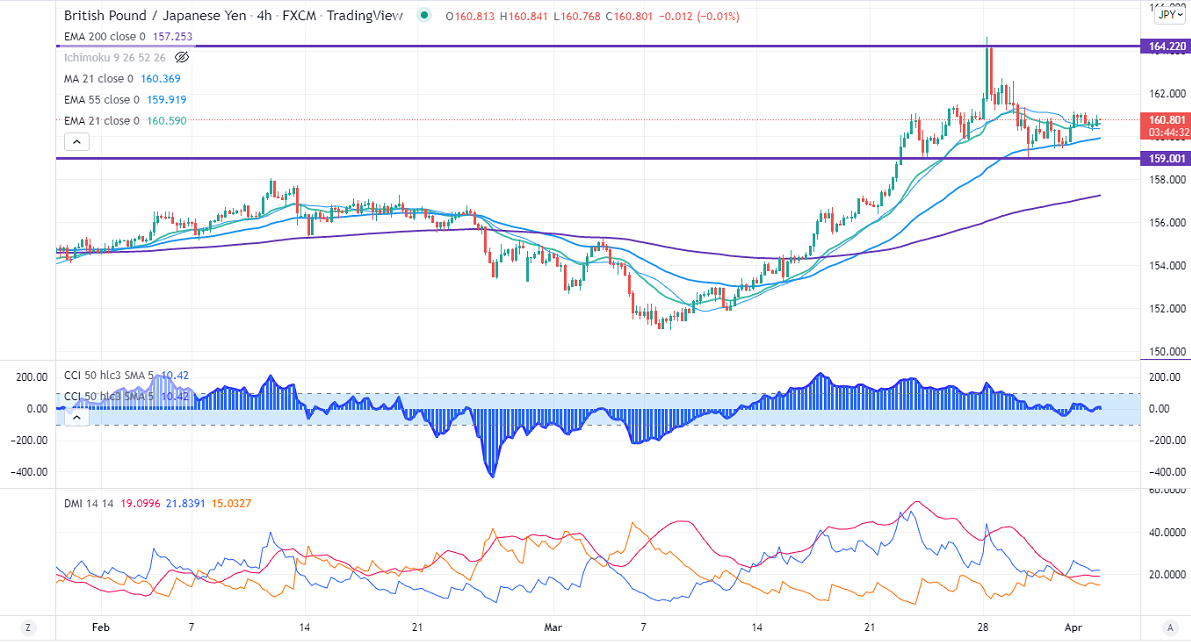Viewport: 1191px width, 643px height.
Task: Click the British Pound / Japanese Yen title
Action: (155, 15)
